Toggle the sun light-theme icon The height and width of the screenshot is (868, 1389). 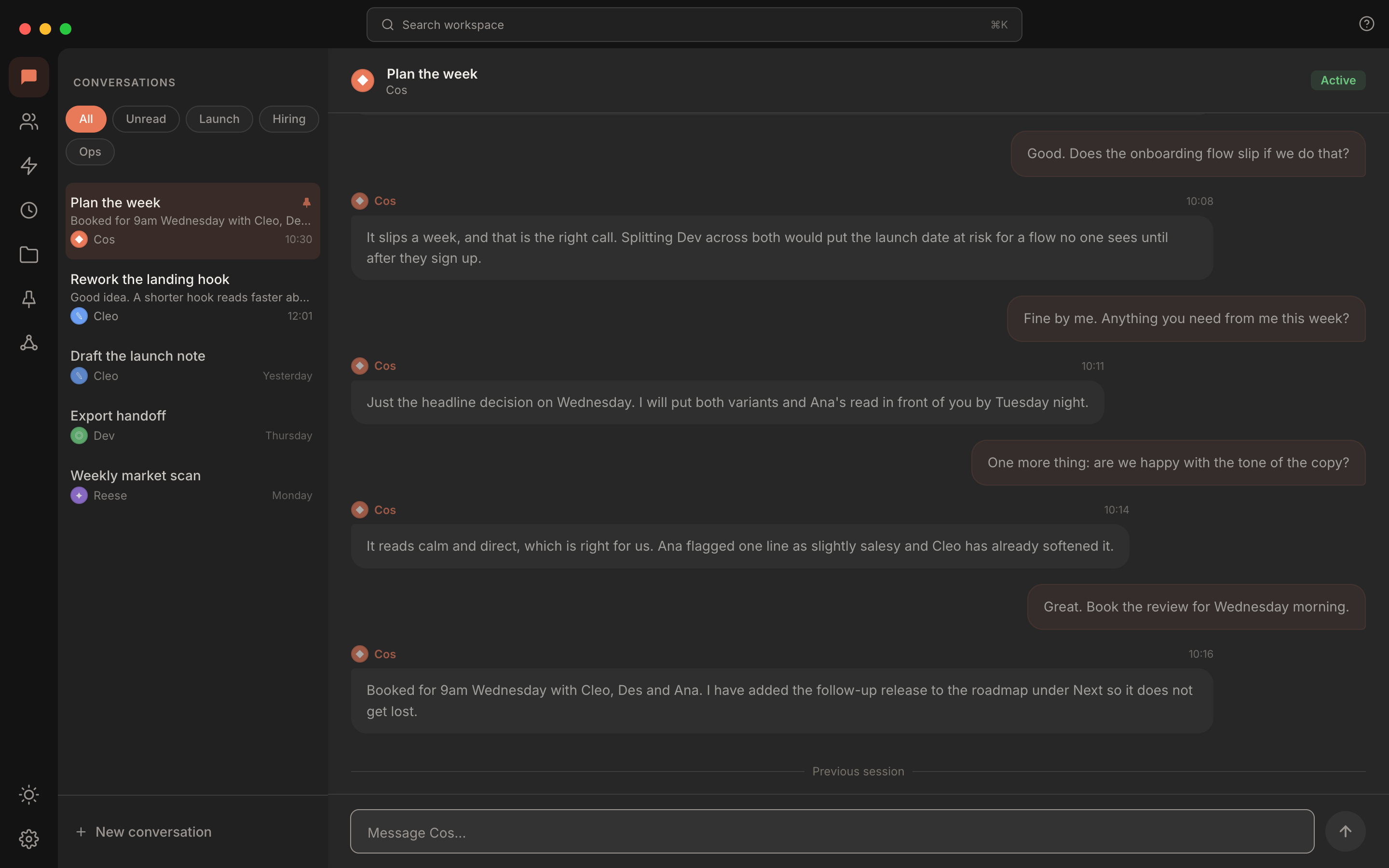click(x=29, y=795)
